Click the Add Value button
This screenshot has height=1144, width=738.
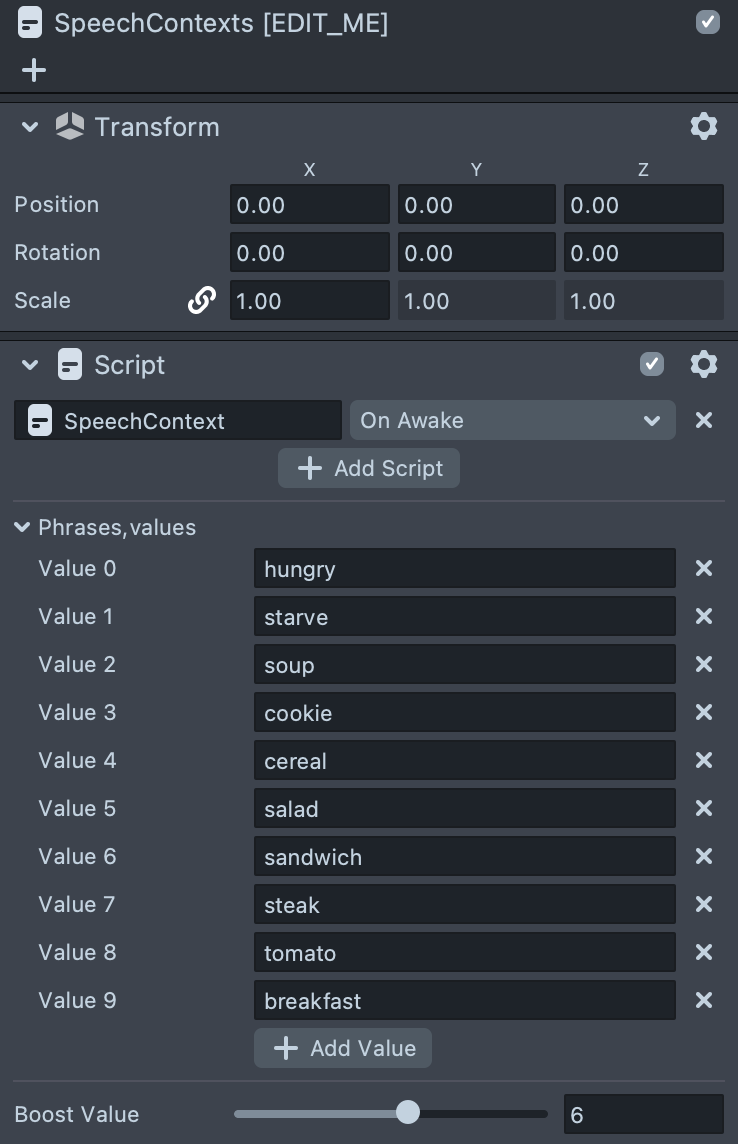(x=343, y=1048)
